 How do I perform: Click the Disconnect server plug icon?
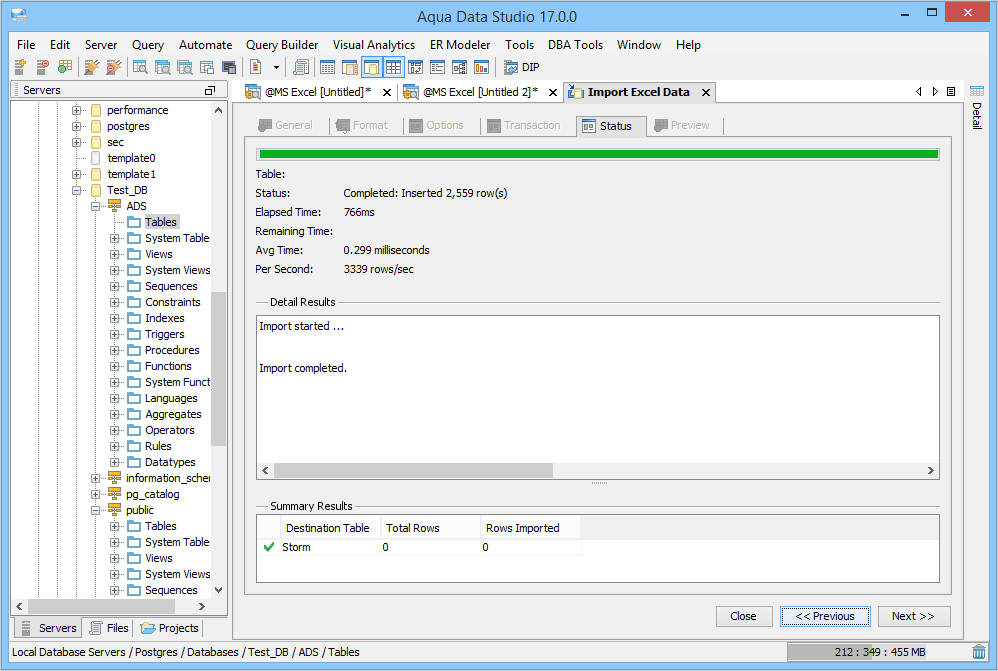(x=113, y=67)
